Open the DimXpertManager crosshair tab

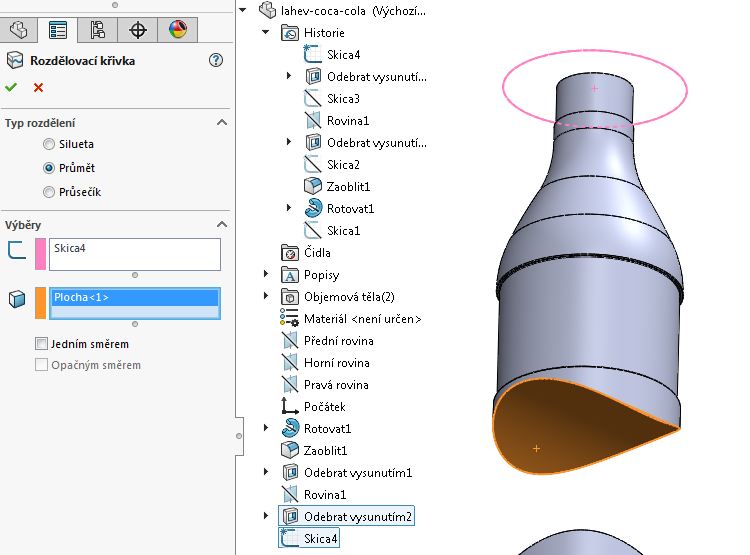(x=138, y=30)
